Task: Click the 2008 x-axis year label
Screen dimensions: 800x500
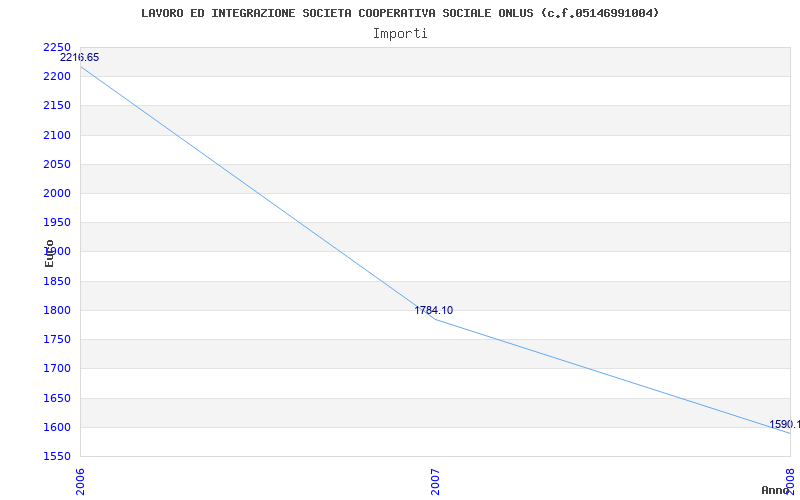Action: click(x=790, y=480)
